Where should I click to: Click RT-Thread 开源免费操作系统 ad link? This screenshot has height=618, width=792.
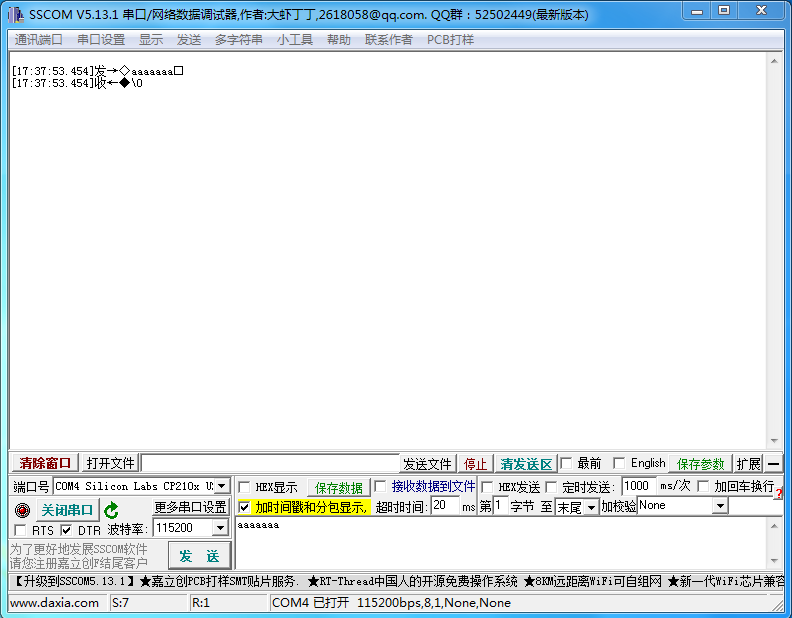tap(412, 582)
